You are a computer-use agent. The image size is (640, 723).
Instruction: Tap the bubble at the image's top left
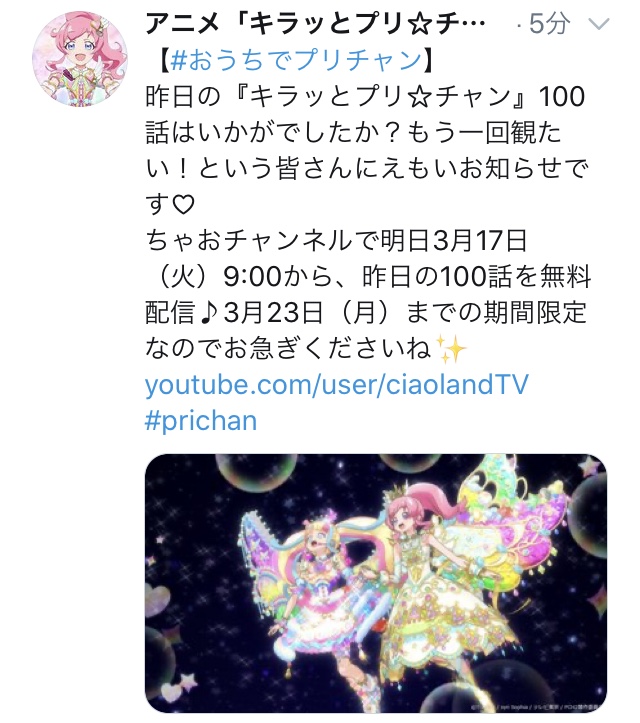pyautogui.click(x=255, y=475)
